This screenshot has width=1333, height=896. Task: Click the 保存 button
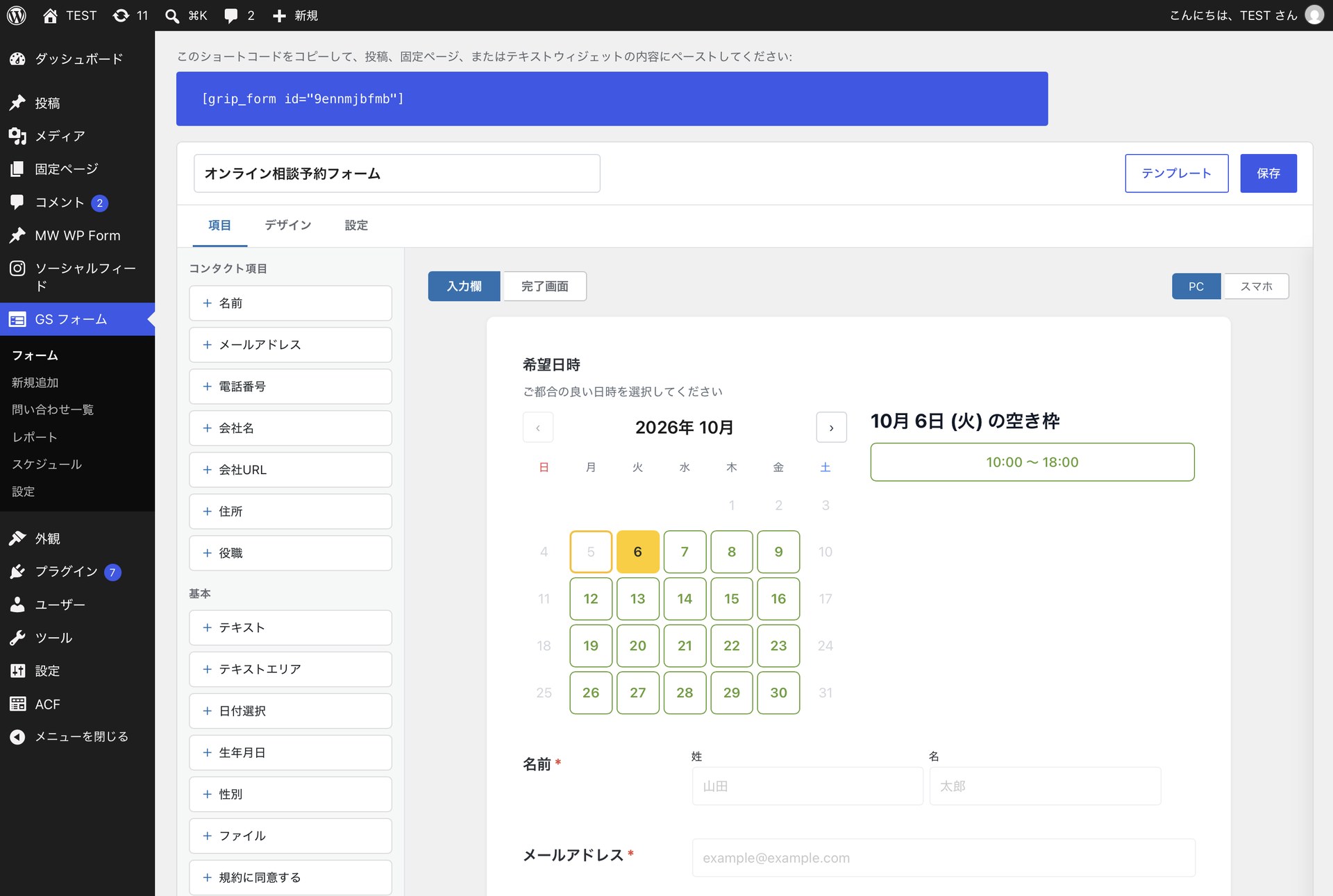tap(1268, 174)
